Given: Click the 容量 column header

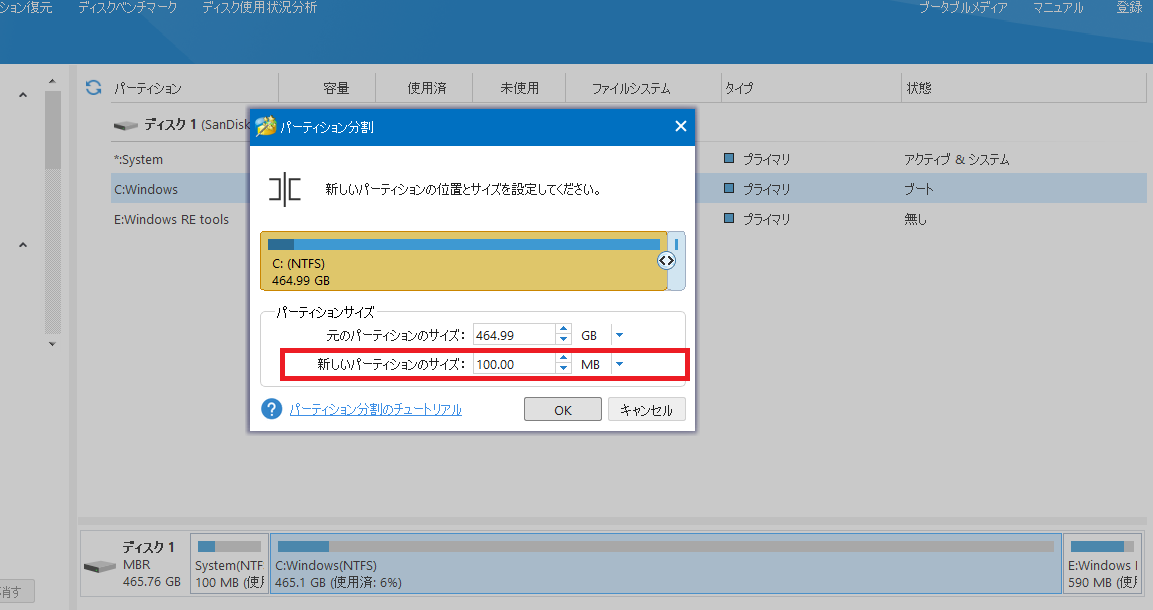Looking at the screenshot, I should pos(336,88).
